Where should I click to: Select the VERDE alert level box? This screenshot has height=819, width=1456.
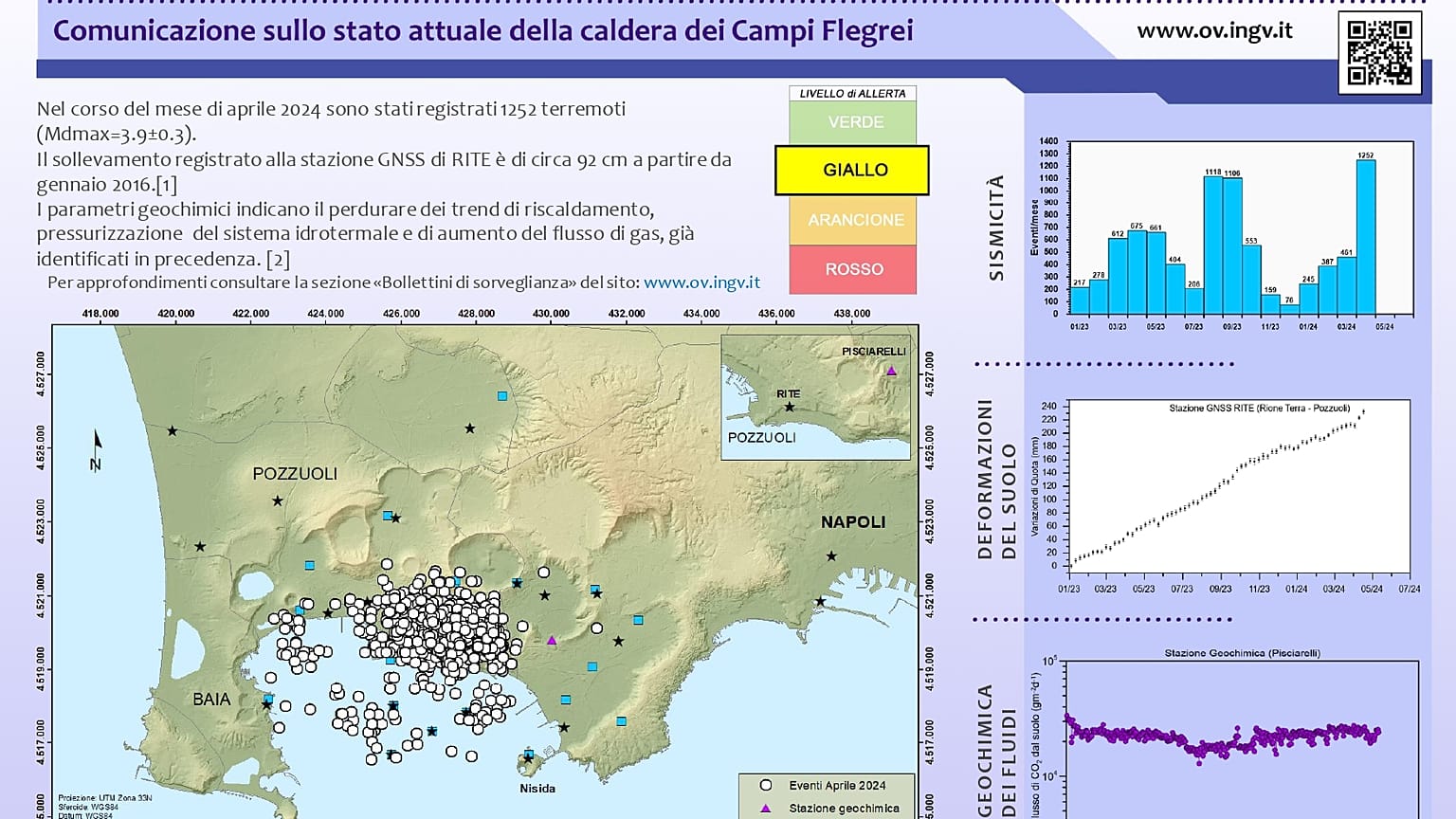click(x=853, y=122)
